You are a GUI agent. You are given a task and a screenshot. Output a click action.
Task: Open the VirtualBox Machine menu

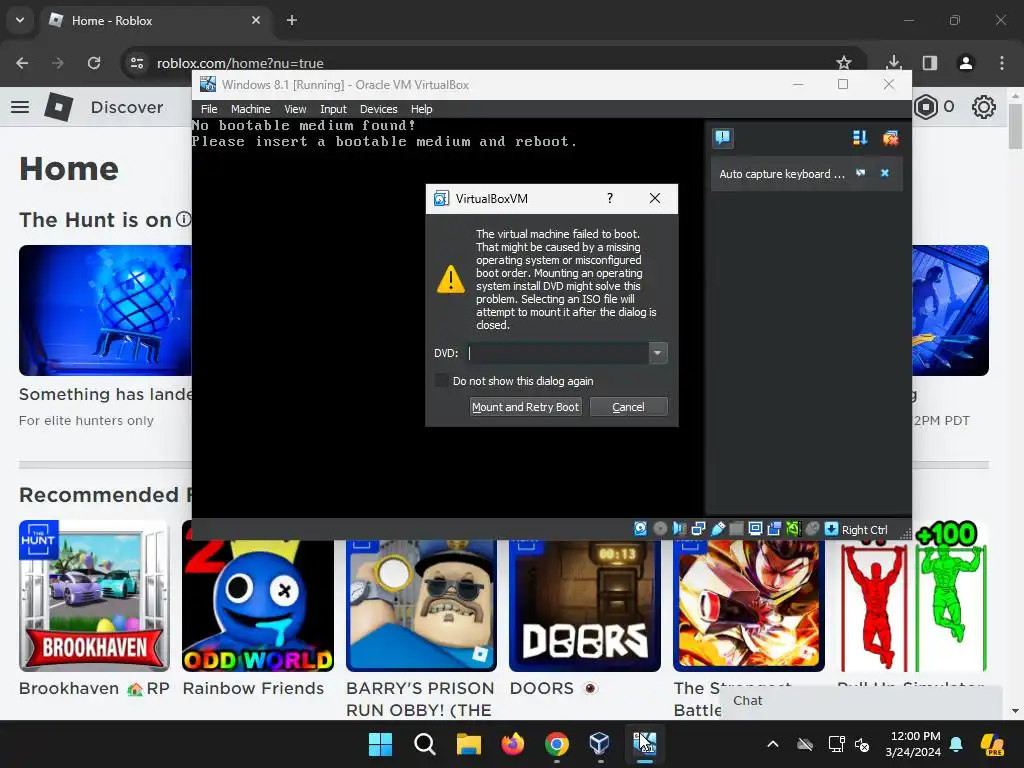point(250,109)
